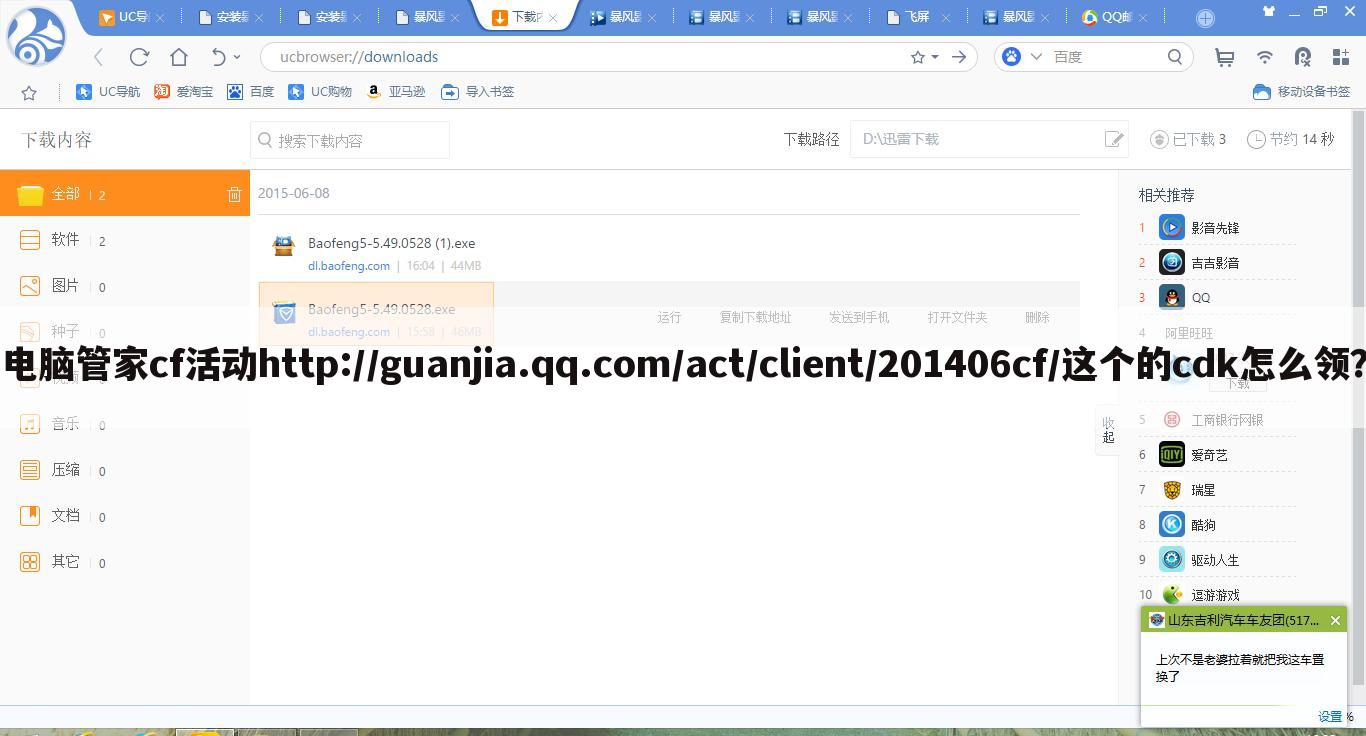Close the 山东吉利汽车车友团 popup

1335,621
